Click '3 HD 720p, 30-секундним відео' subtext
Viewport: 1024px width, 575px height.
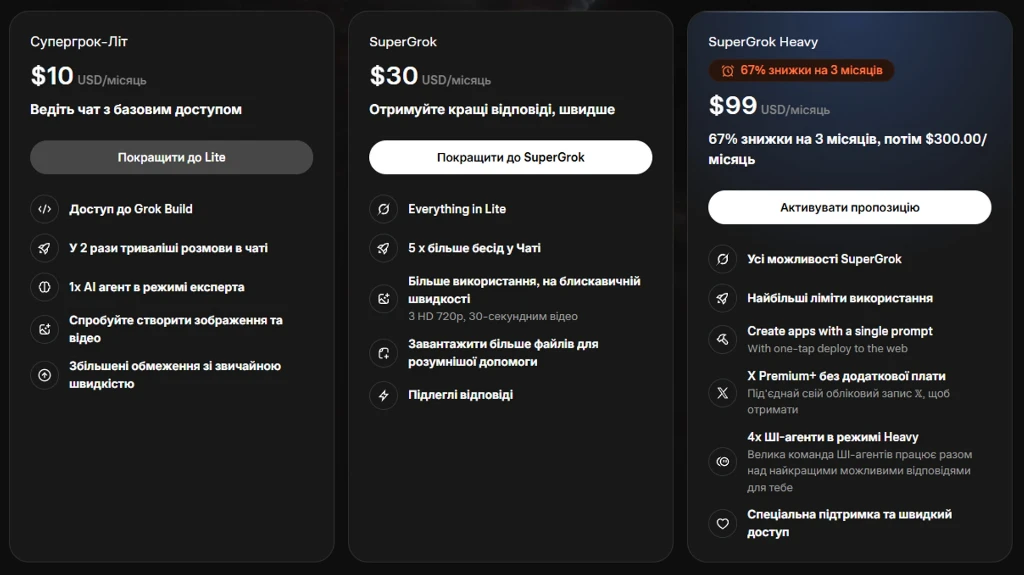[x=492, y=316]
